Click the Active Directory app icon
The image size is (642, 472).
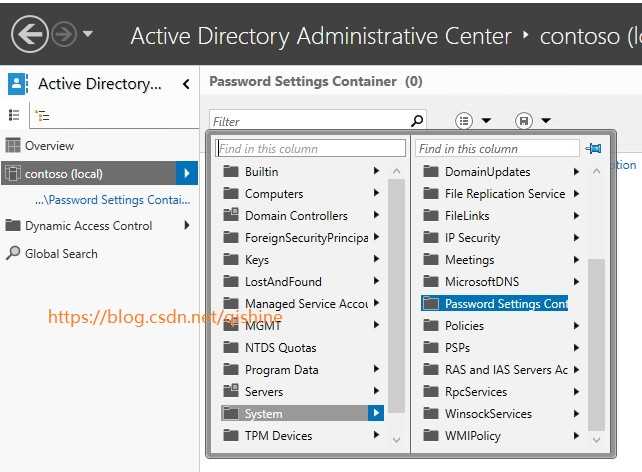(x=18, y=84)
